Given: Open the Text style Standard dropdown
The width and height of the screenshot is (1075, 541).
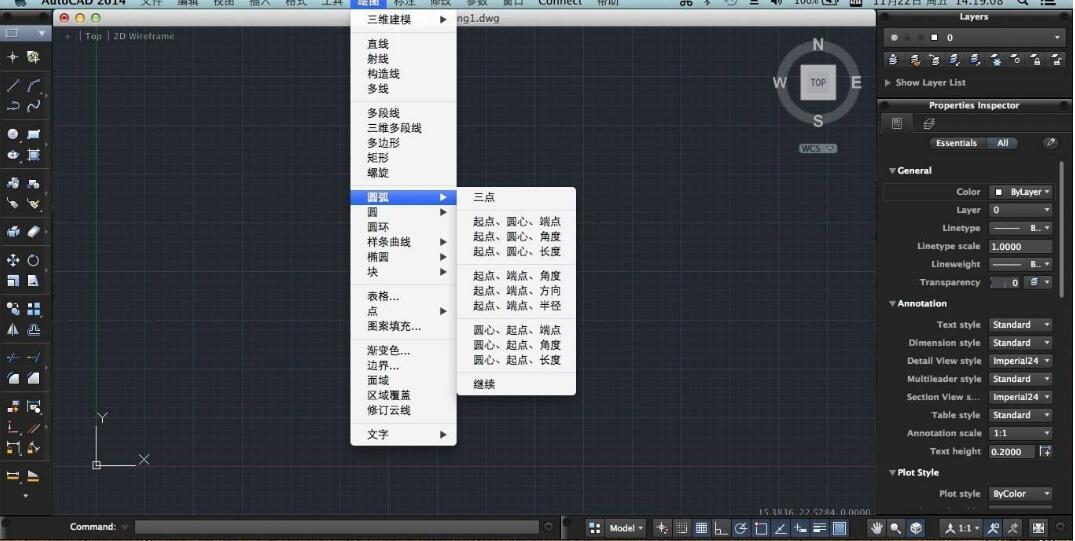Looking at the screenshot, I should point(1021,325).
